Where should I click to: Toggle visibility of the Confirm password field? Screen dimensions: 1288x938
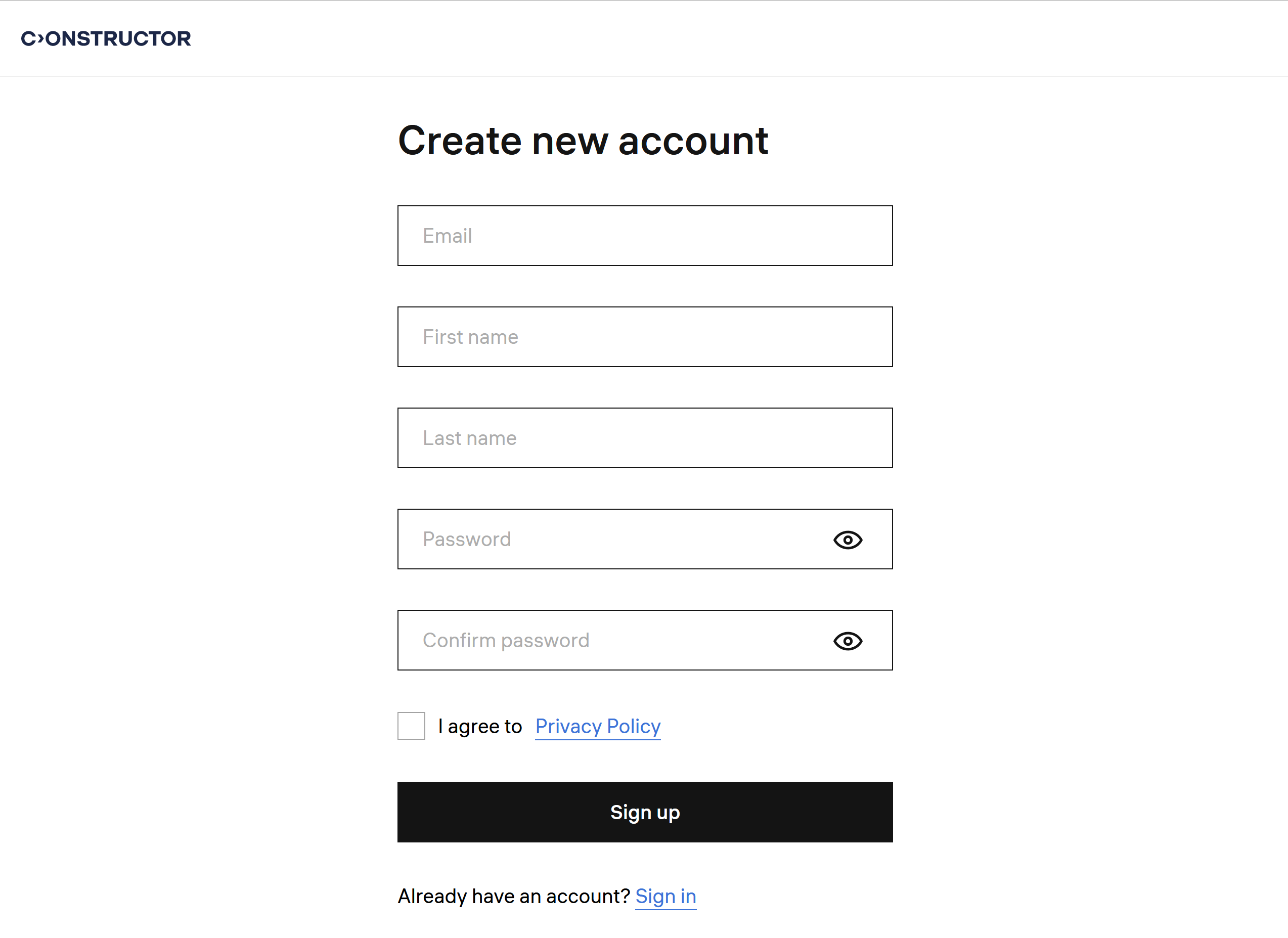pos(848,641)
